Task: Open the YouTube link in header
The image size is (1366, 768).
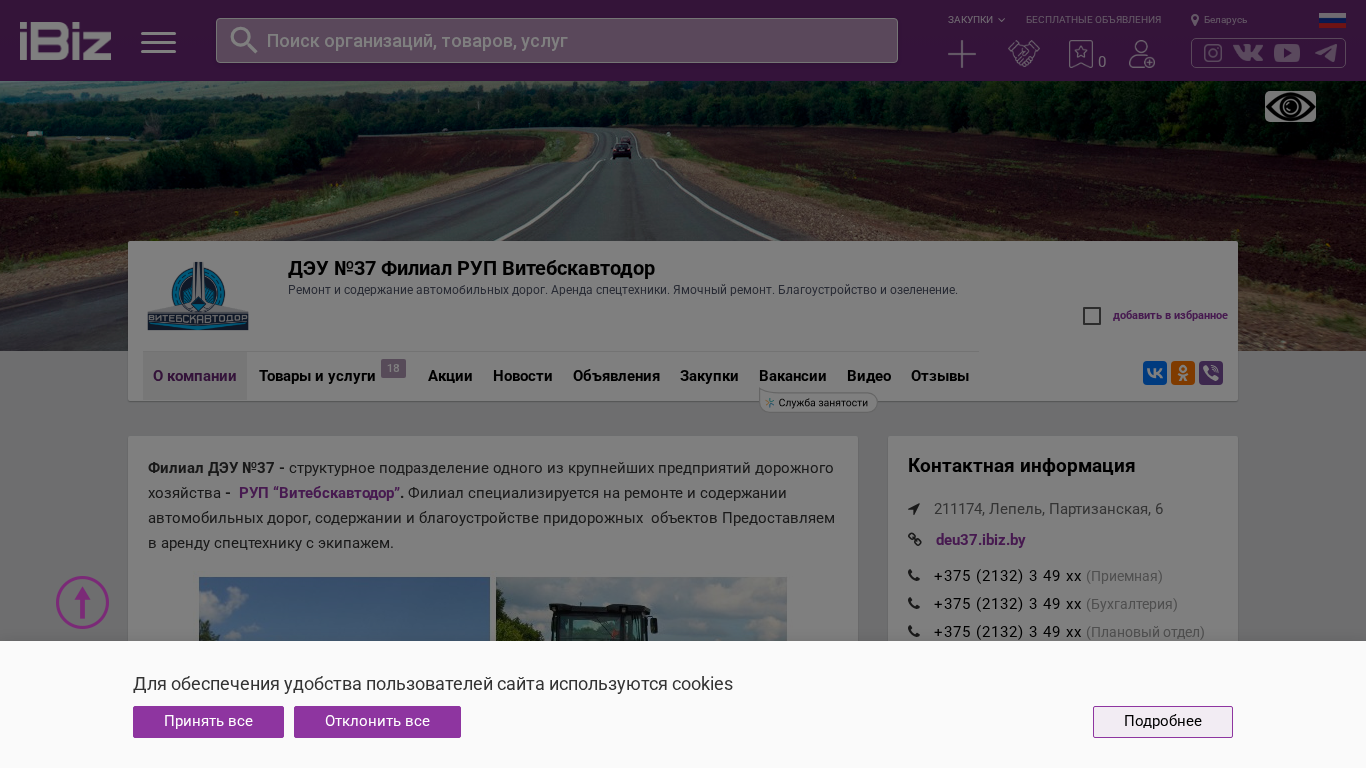Action: coord(1287,53)
